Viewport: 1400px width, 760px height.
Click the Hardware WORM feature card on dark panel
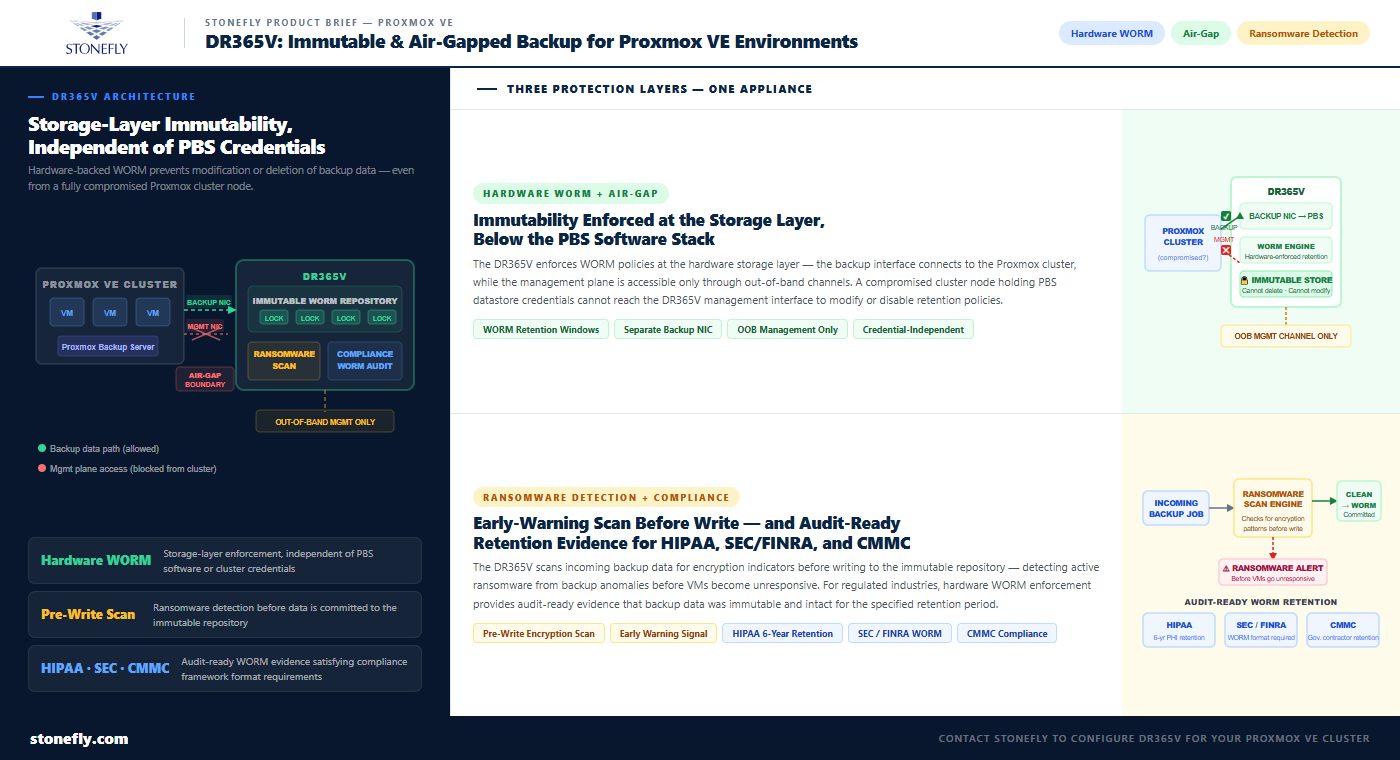click(225, 560)
